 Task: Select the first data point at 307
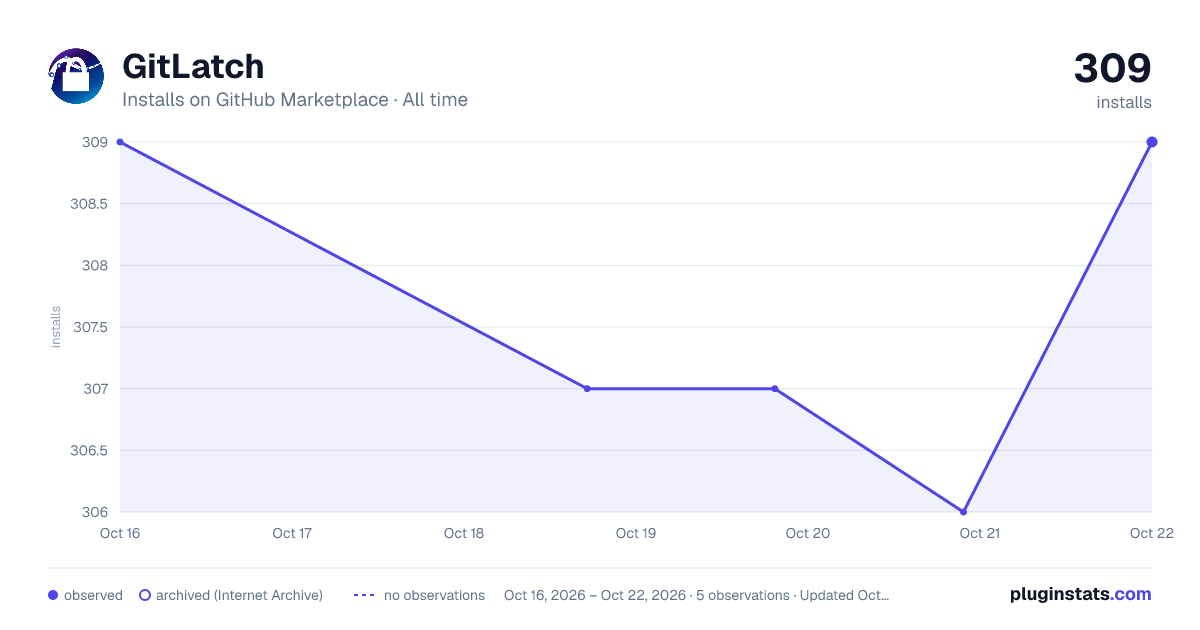pyautogui.click(x=587, y=389)
